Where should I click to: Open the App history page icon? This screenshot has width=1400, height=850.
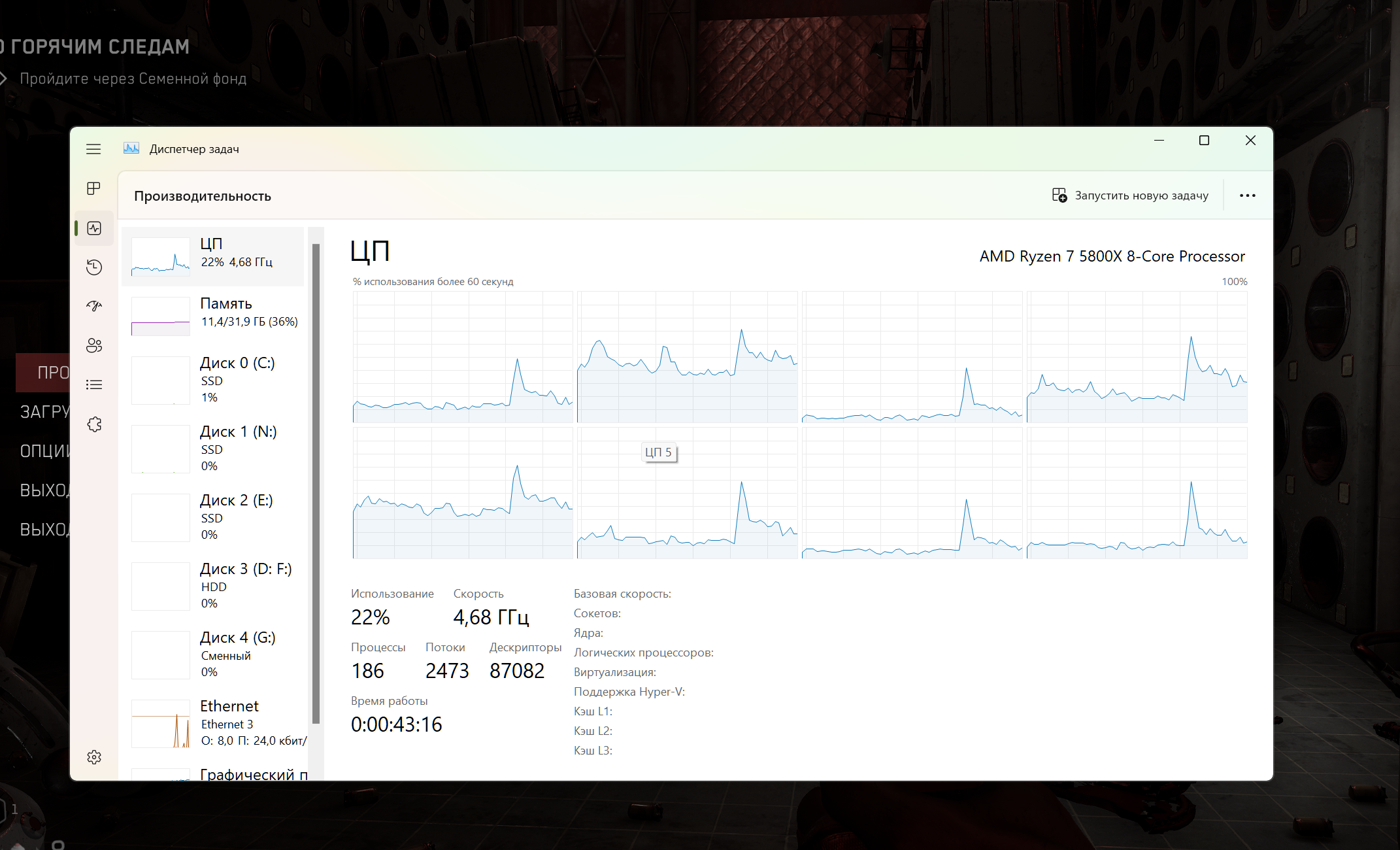pyautogui.click(x=94, y=267)
